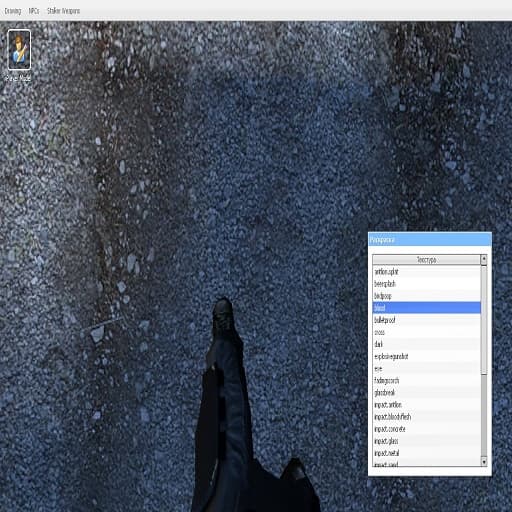Viewport: 512px width, 512px height.
Task: Select the birdpoop texture entry
Action: tap(426, 296)
